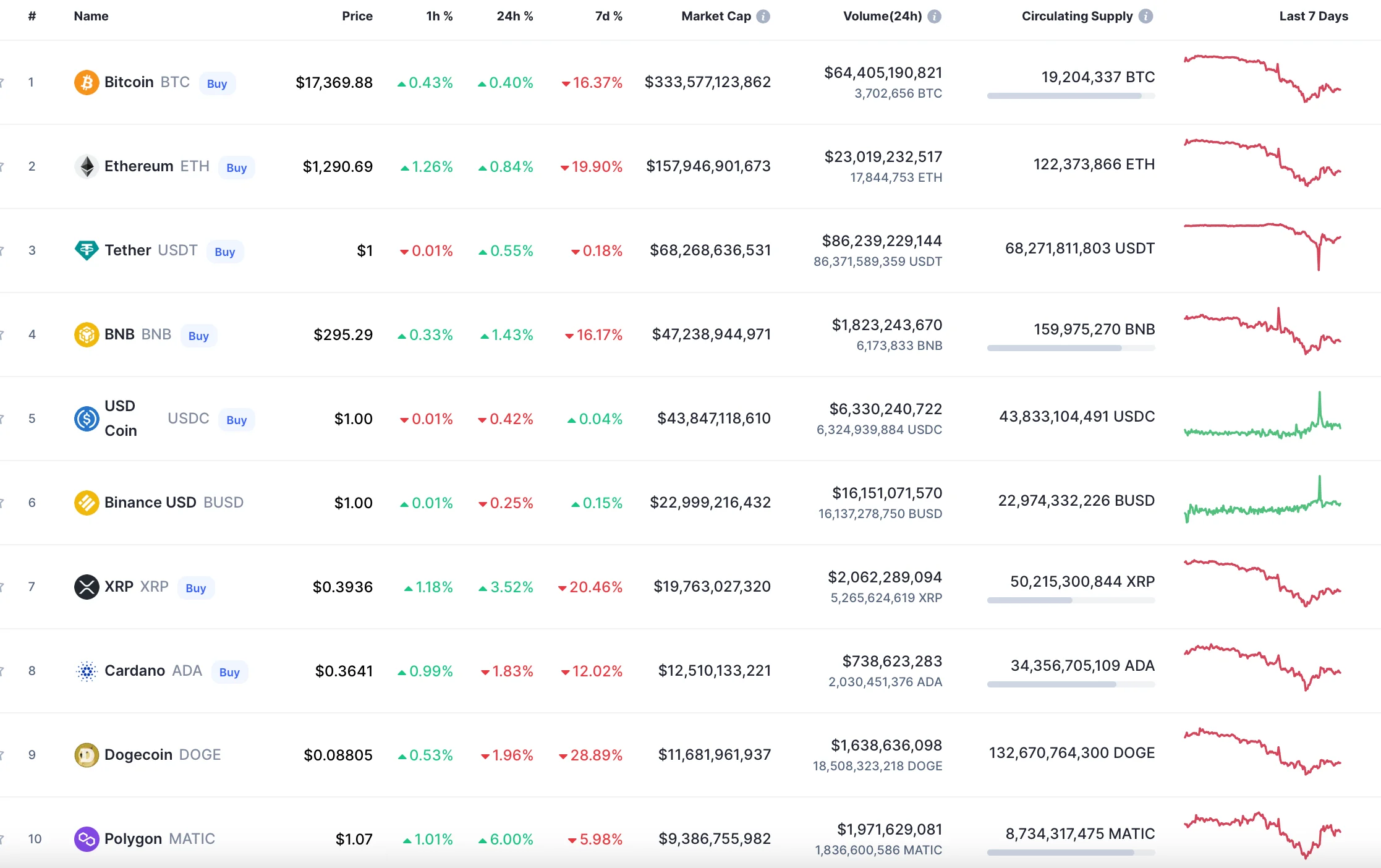The height and width of the screenshot is (868, 1381).
Task: Click the Buy button for Ethereum
Action: pyautogui.click(x=237, y=166)
